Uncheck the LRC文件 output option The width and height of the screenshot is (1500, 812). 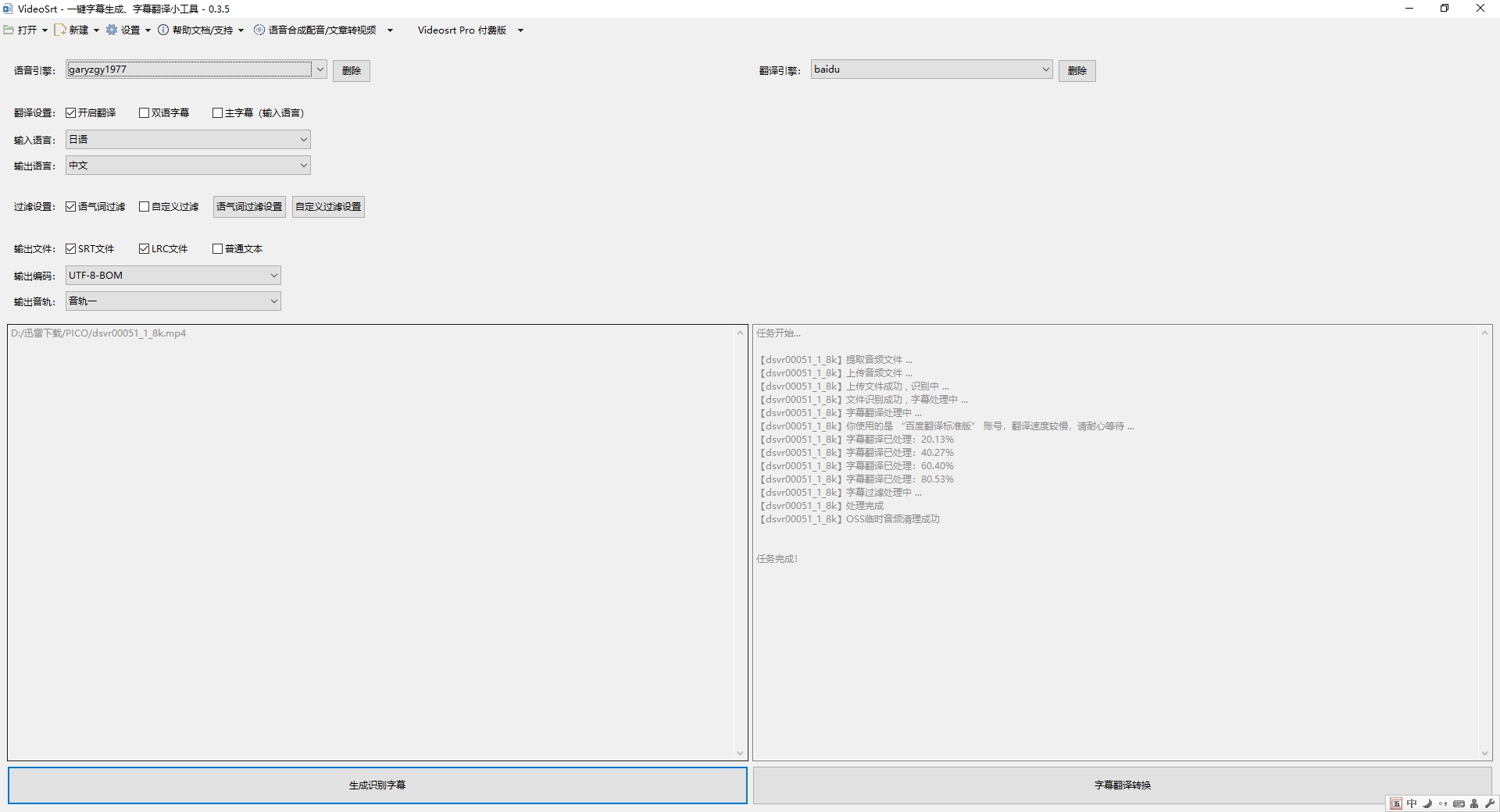click(x=144, y=248)
